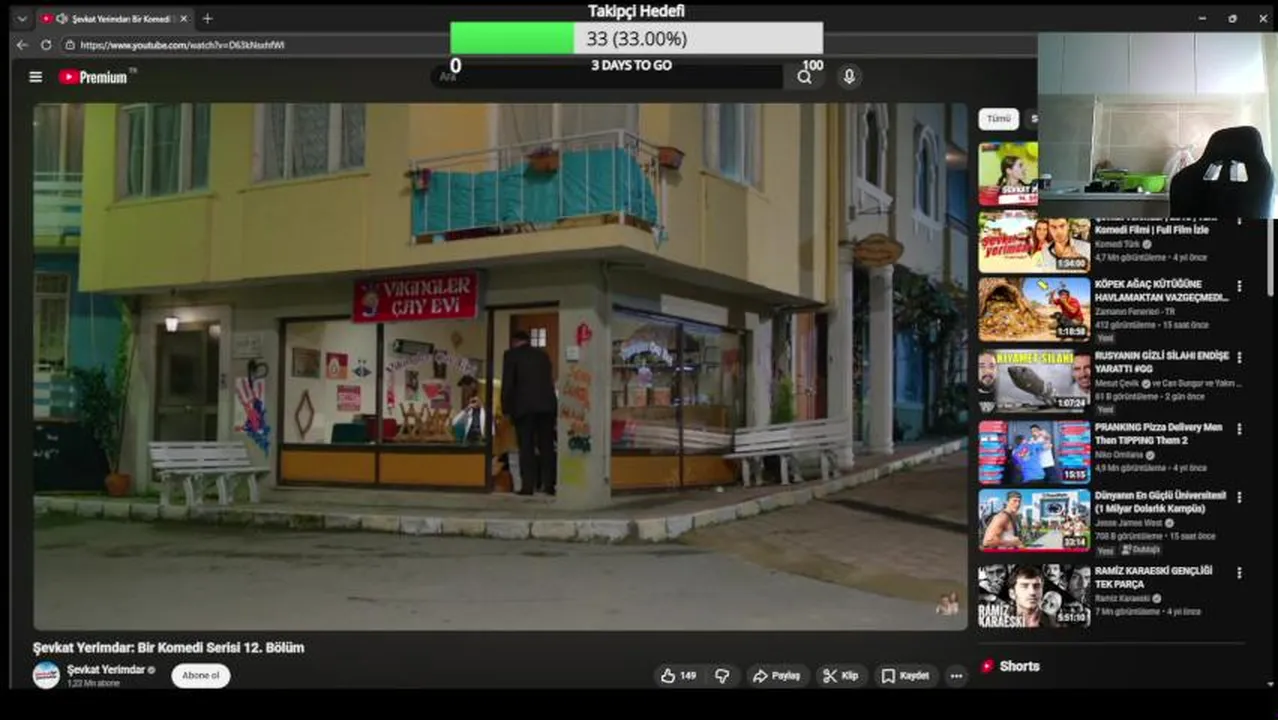Open options menu for Dünyanın En Güçlü video

[x=1239, y=497]
